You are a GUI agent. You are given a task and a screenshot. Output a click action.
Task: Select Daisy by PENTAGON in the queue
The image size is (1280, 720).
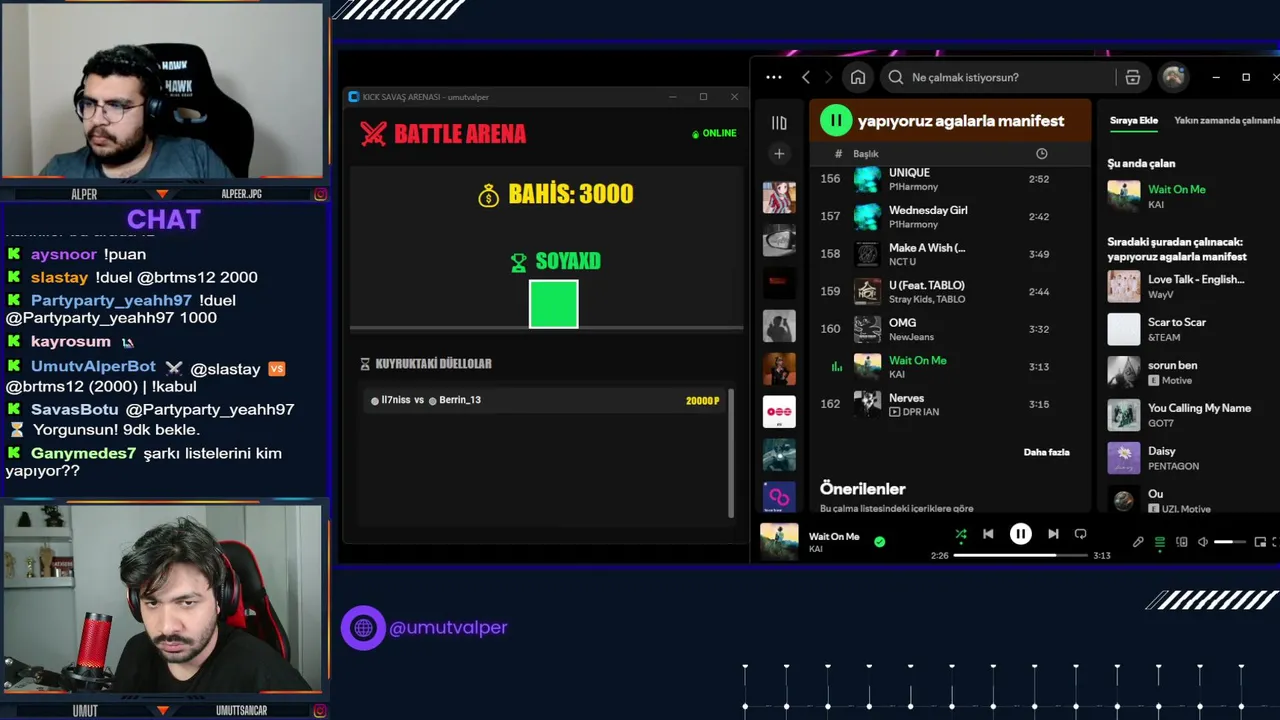(1190, 458)
